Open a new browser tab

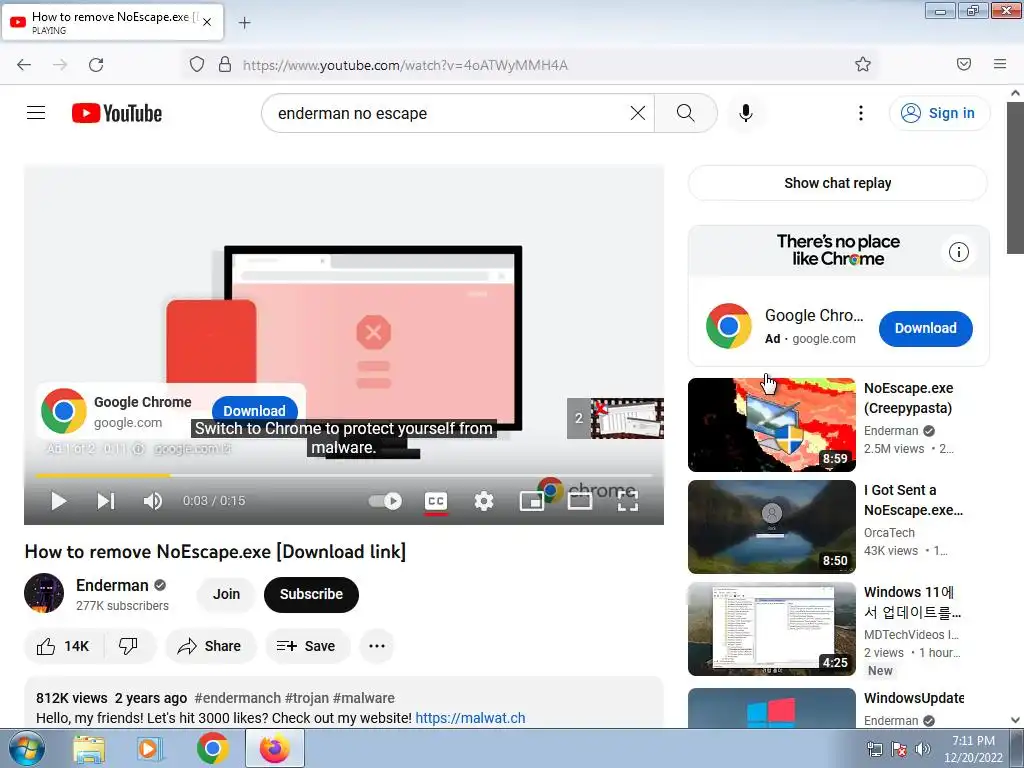pos(244,23)
